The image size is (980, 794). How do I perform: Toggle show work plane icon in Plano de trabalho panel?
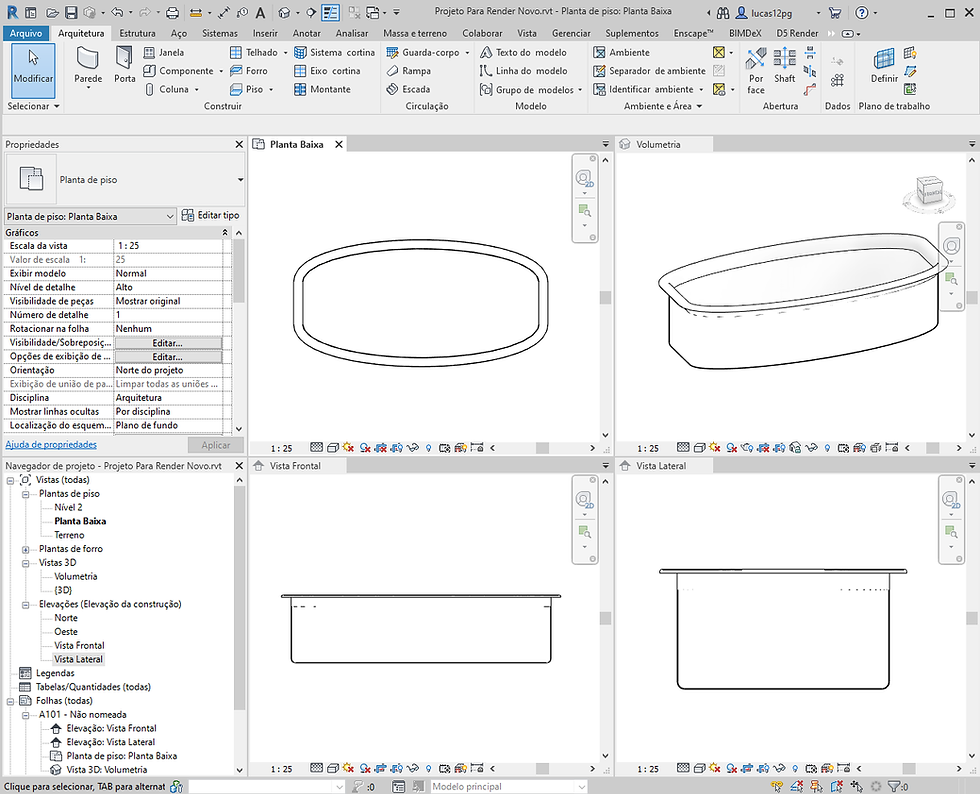click(x=911, y=53)
